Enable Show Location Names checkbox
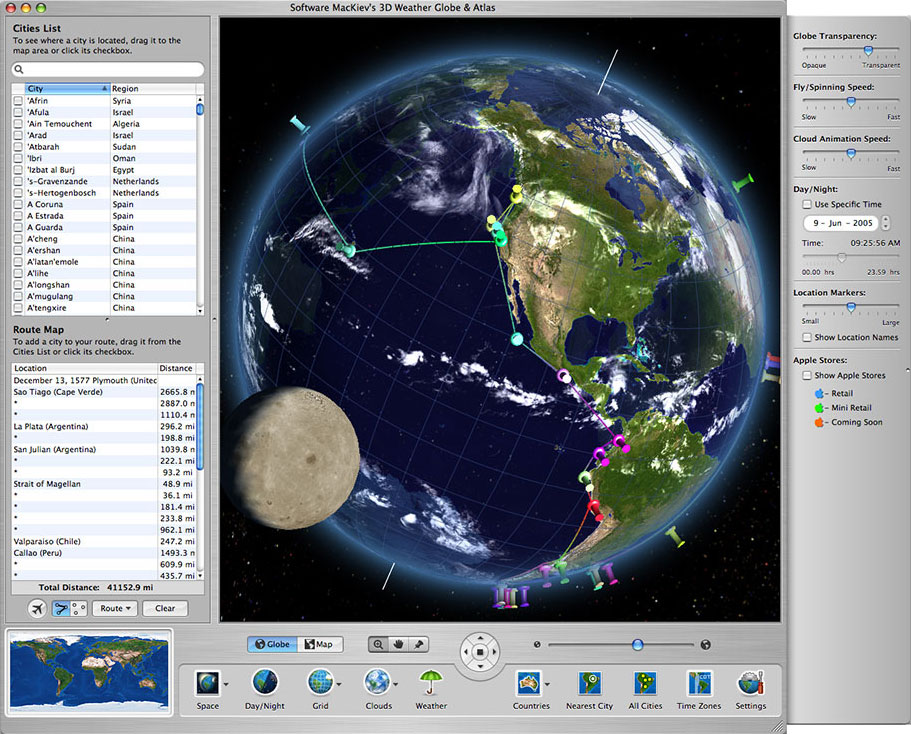This screenshot has height=734, width=911. pyautogui.click(x=807, y=338)
